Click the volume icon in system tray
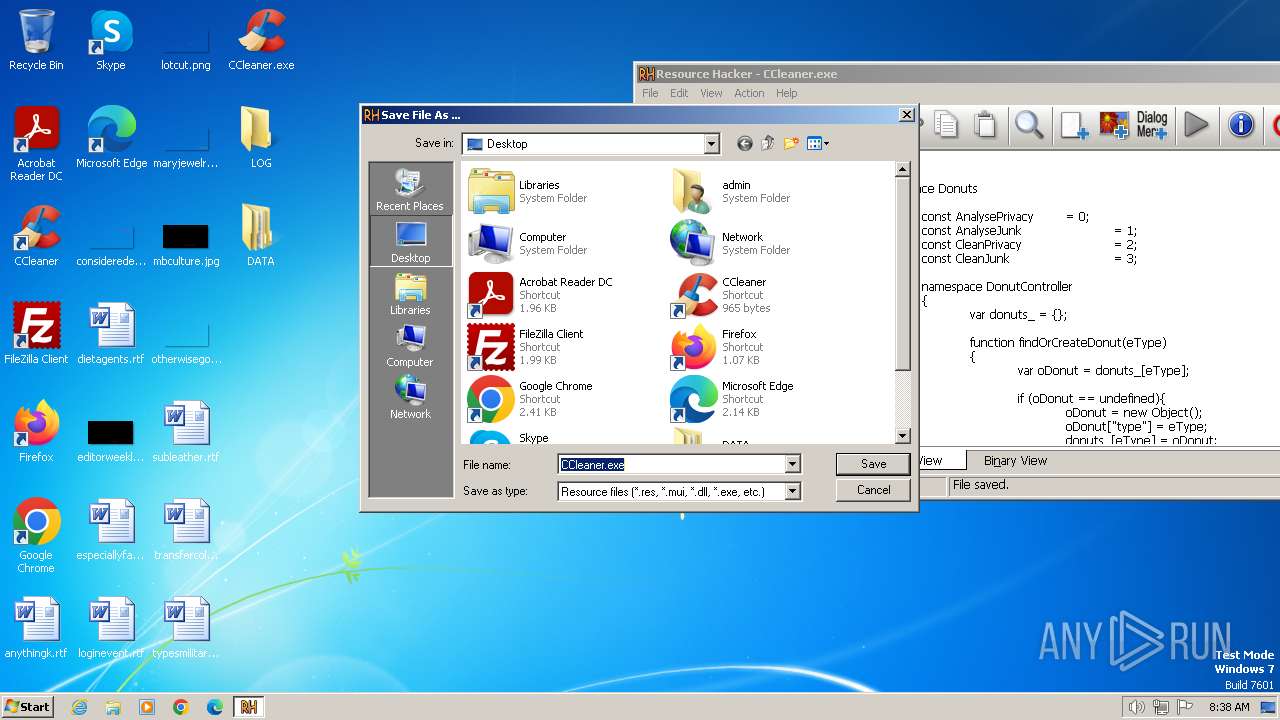The width and height of the screenshot is (1280, 720). tap(1136, 707)
